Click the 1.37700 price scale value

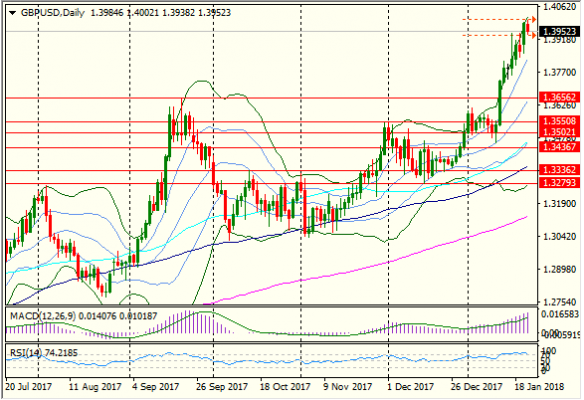(x=560, y=72)
